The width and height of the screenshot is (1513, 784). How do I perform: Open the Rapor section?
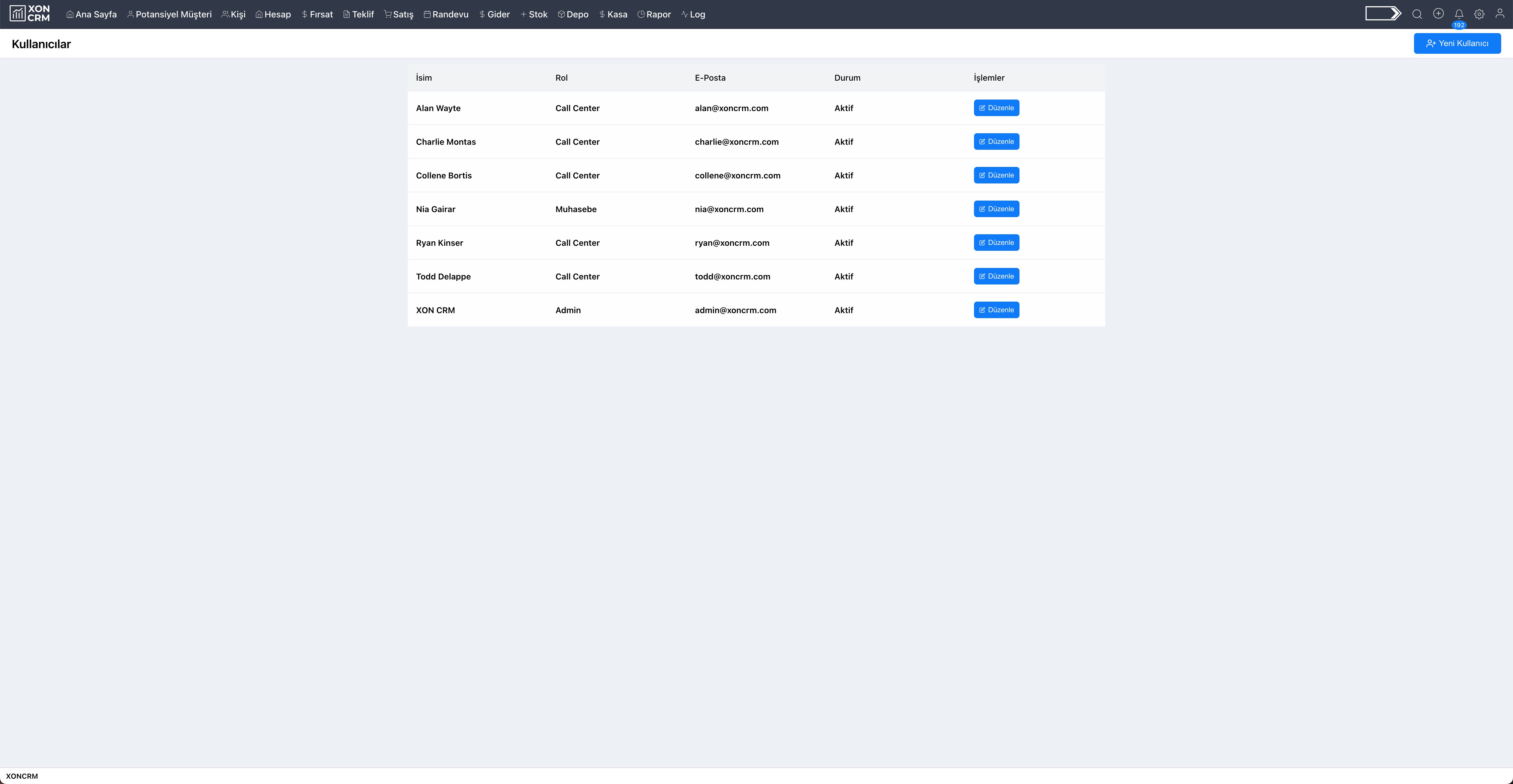pos(654,14)
